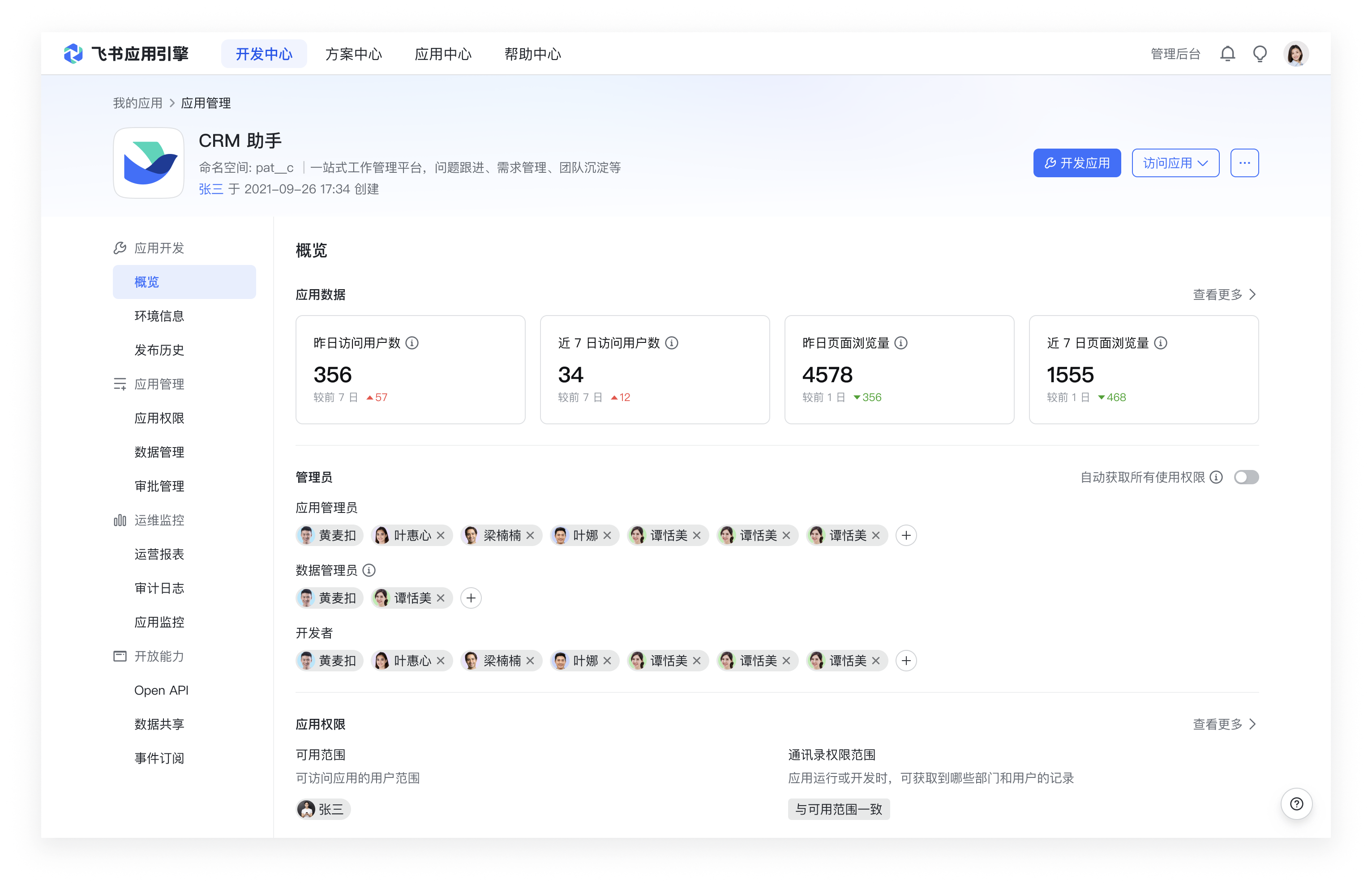
Task: Click 查看更多 for 应用权限
Action: pos(1223,724)
